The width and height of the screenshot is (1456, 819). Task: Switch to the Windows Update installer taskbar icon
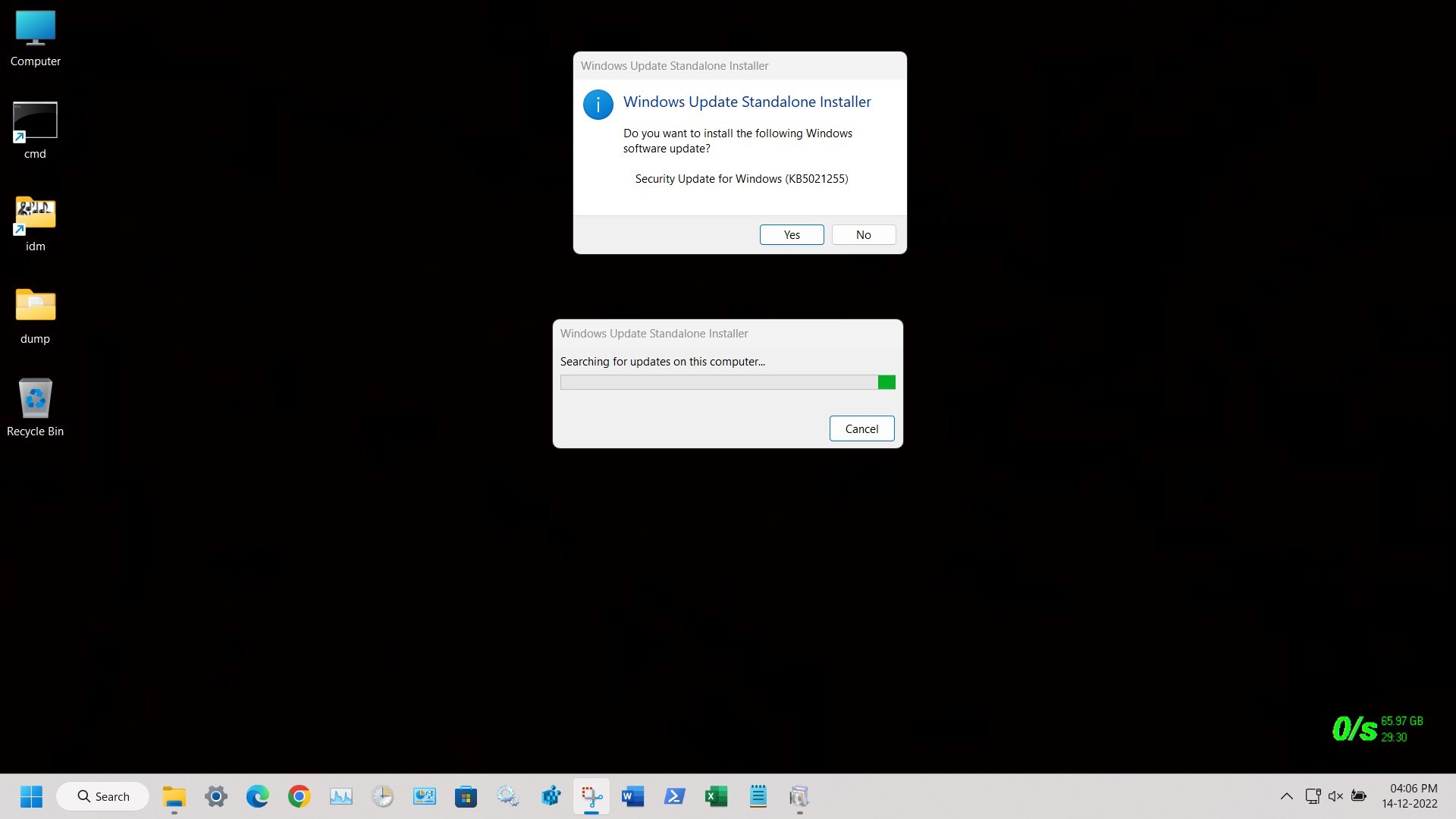799,796
